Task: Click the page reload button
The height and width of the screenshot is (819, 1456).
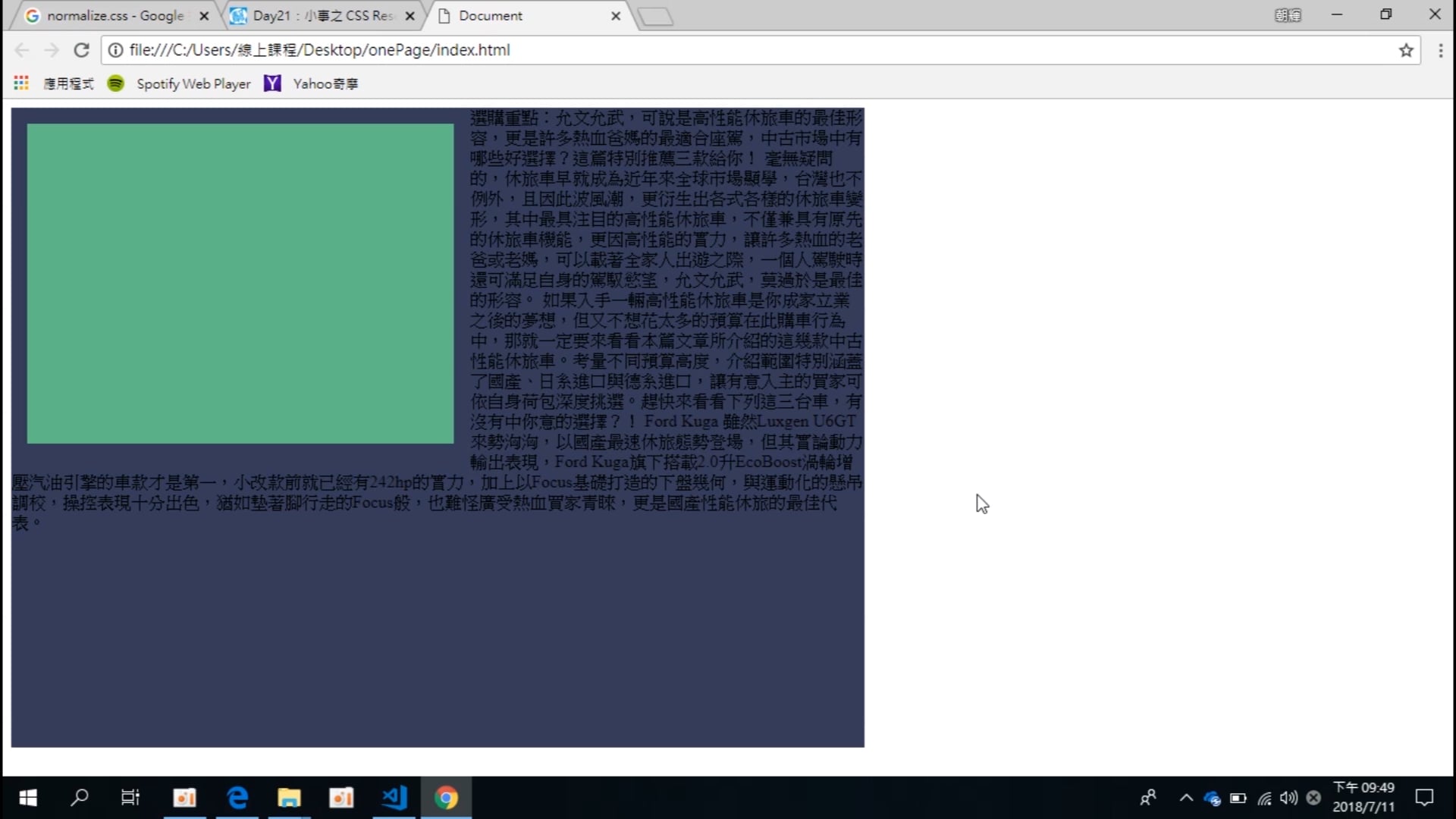Action: tap(81, 50)
